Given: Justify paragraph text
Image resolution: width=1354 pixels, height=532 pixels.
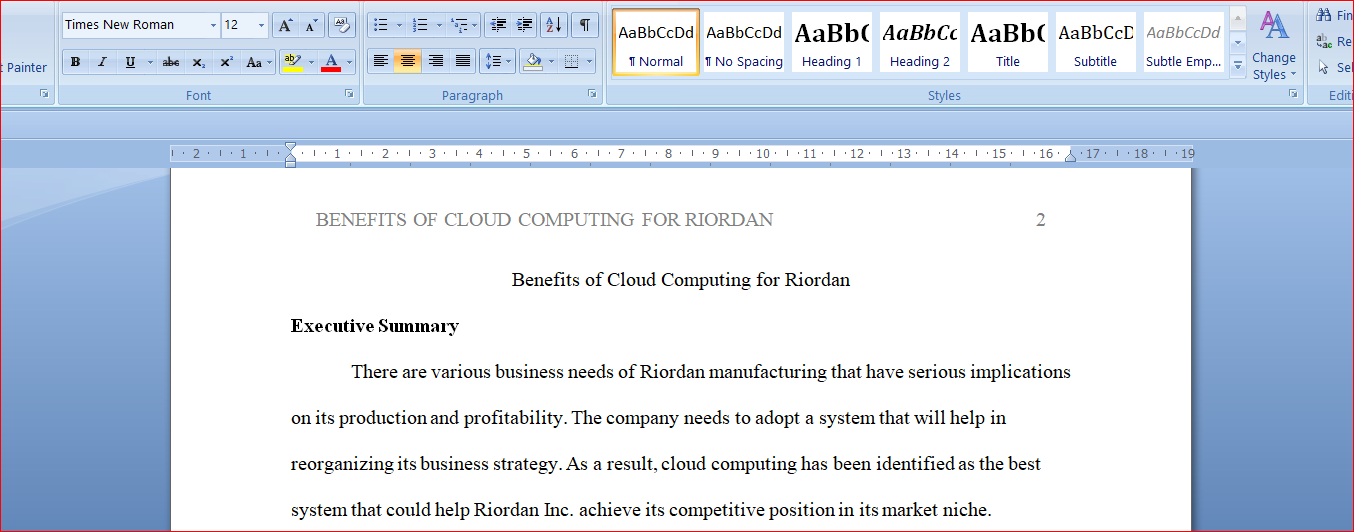Looking at the screenshot, I should coord(462,62).
